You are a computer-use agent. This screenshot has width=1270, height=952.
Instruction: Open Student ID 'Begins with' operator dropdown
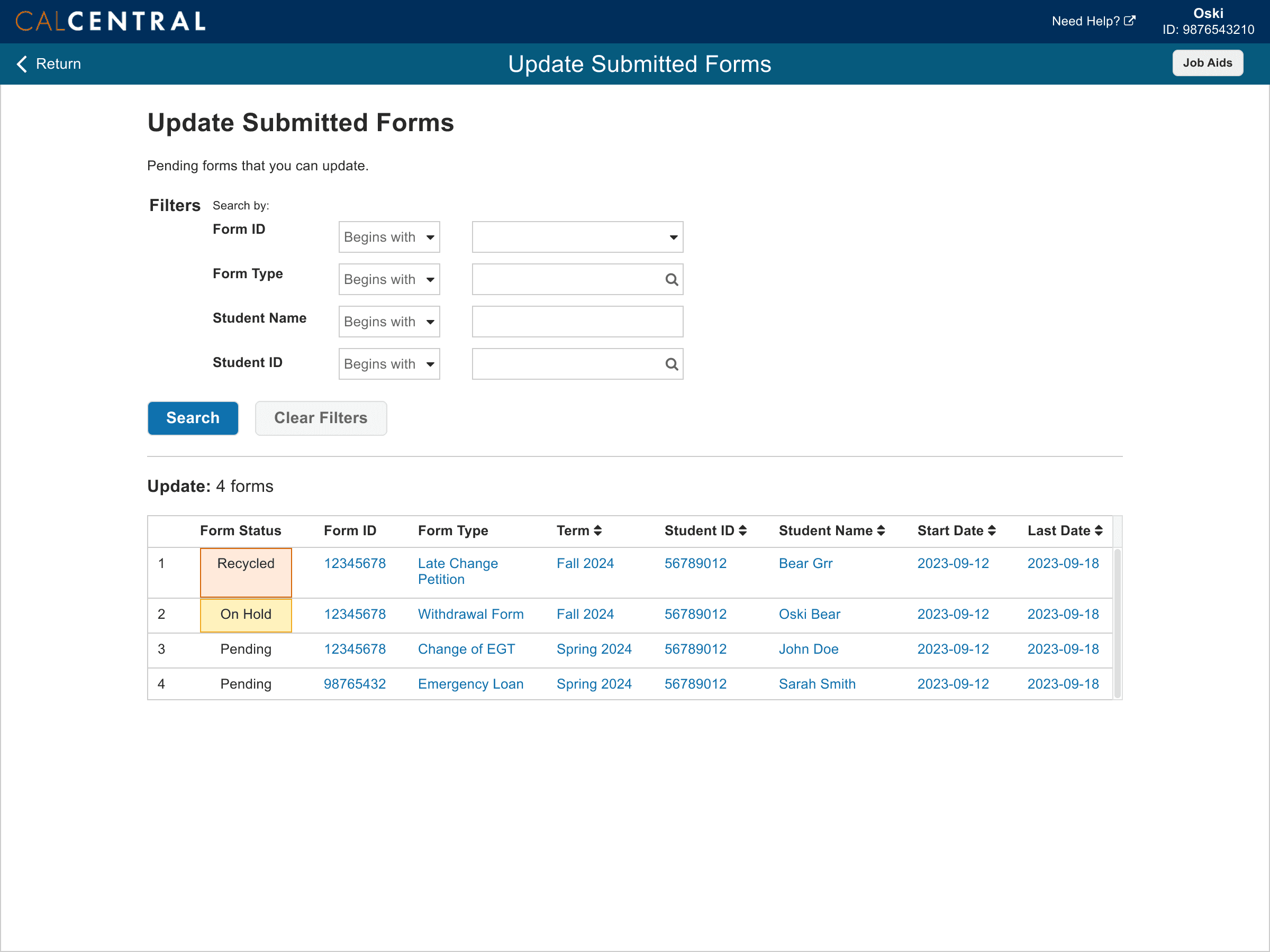pyautogui.click(x=389, y=364)
